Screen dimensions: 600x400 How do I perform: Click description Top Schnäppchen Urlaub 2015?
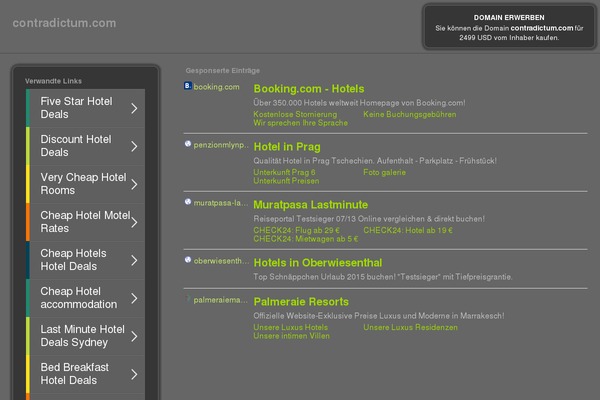383,277
